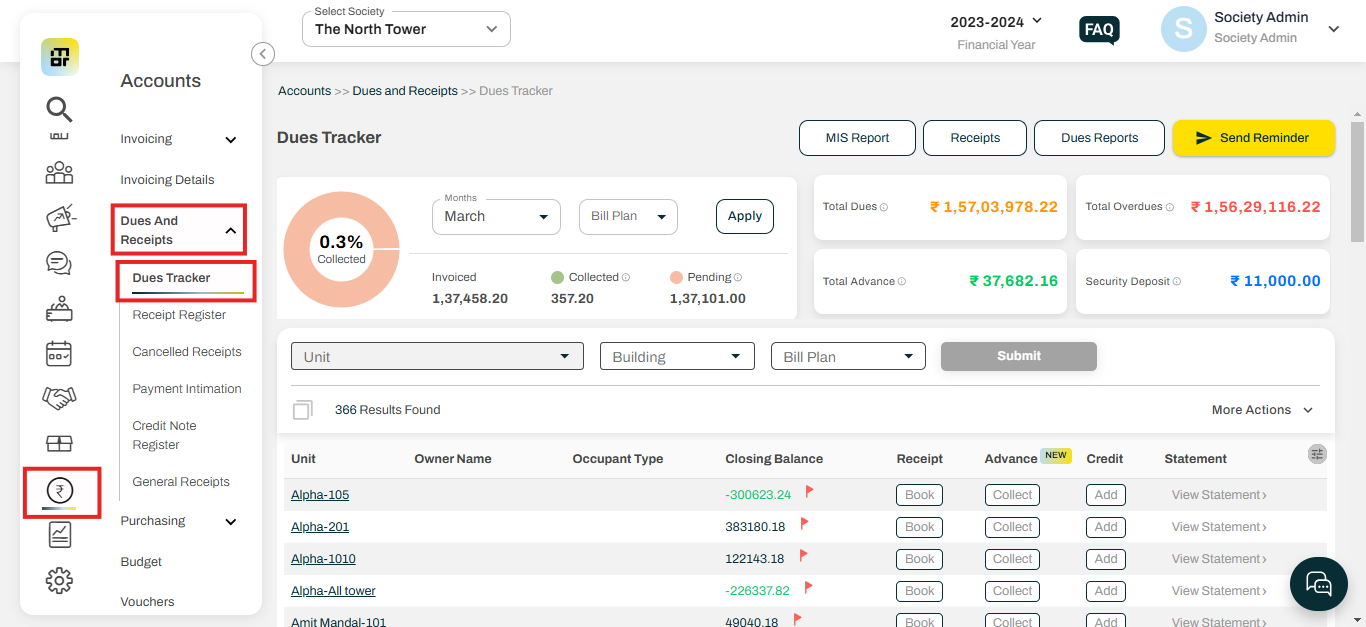The height and width of the screenshot is (627, 1366).
Task: Open the sidebar search icon
Action: click(60, 109)
